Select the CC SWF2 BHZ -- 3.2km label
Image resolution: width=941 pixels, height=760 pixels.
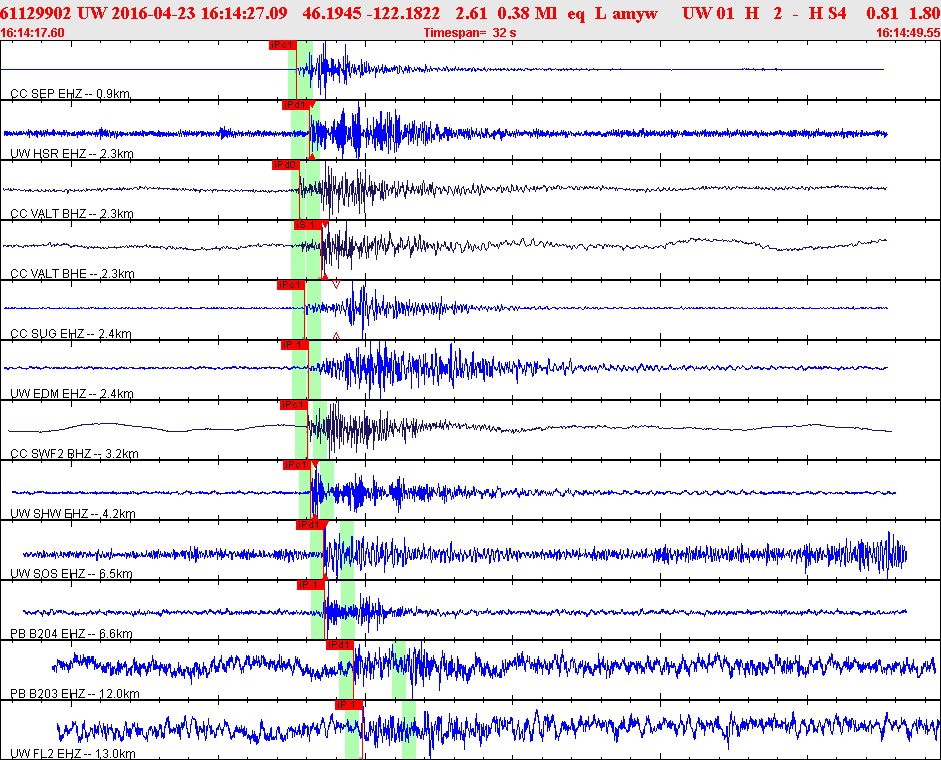coord(74,454)
